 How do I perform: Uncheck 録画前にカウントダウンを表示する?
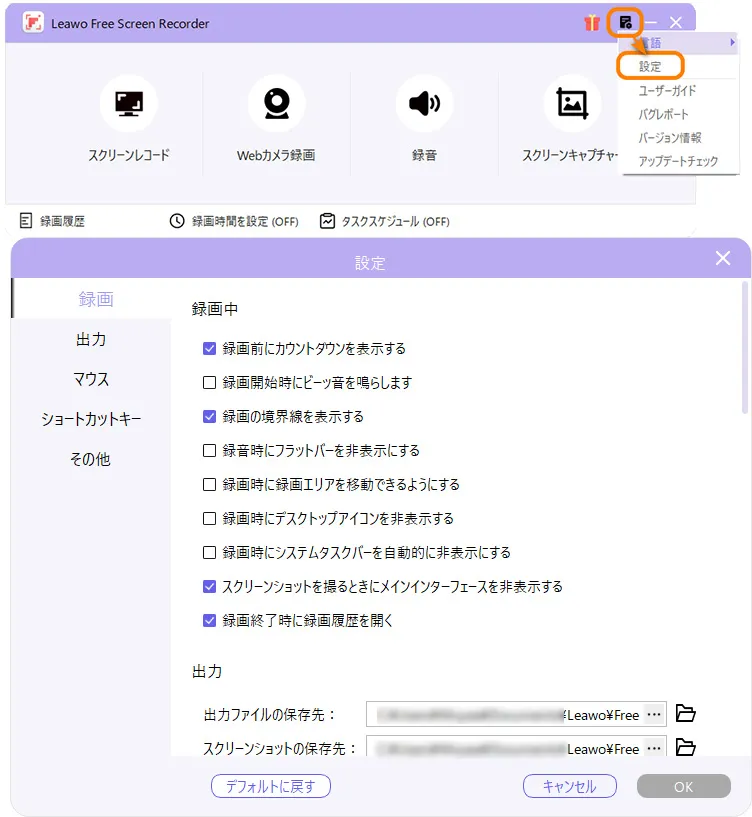point(209,349)
